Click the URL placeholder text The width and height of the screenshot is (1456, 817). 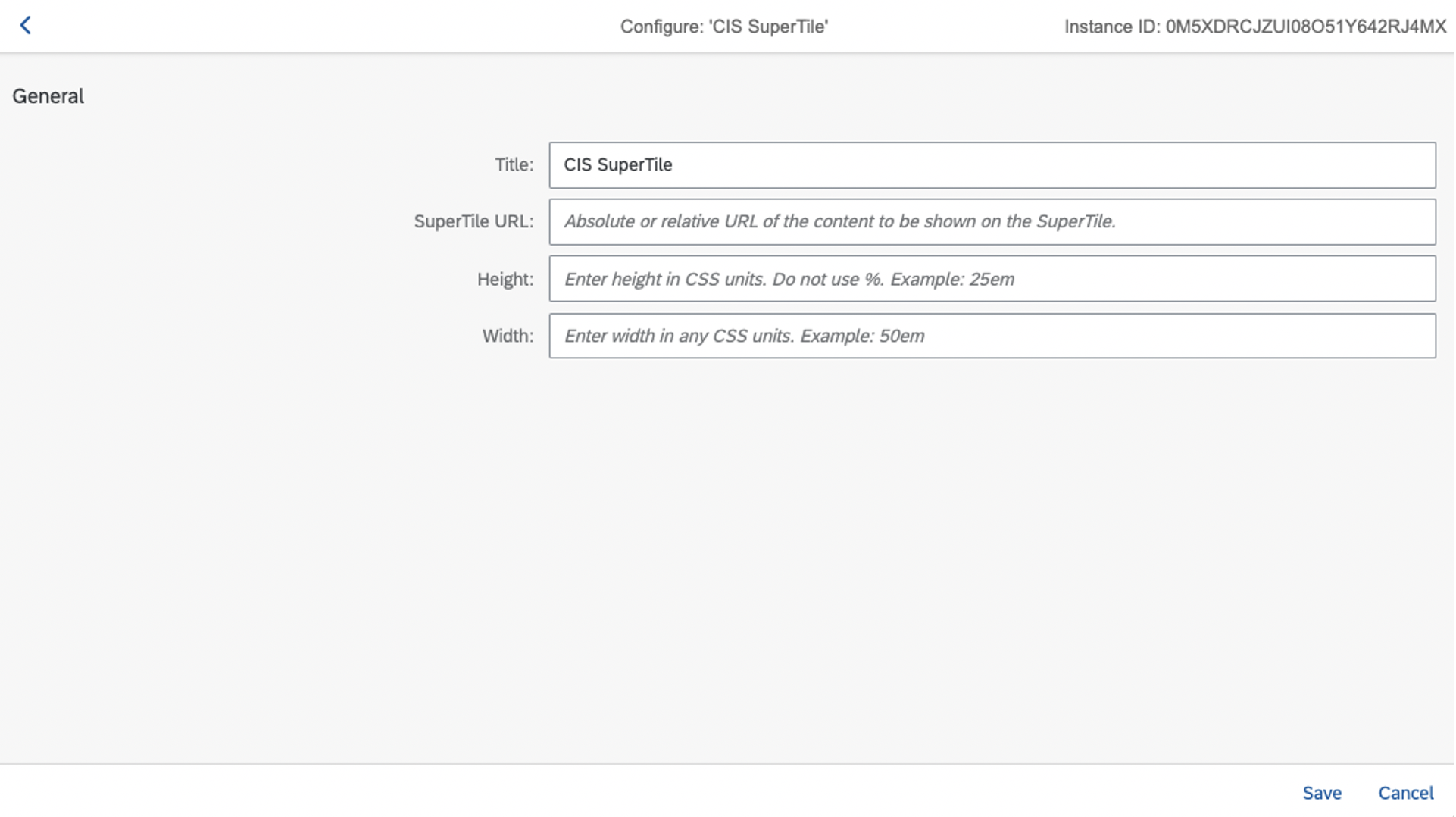(x=839, y=221)
